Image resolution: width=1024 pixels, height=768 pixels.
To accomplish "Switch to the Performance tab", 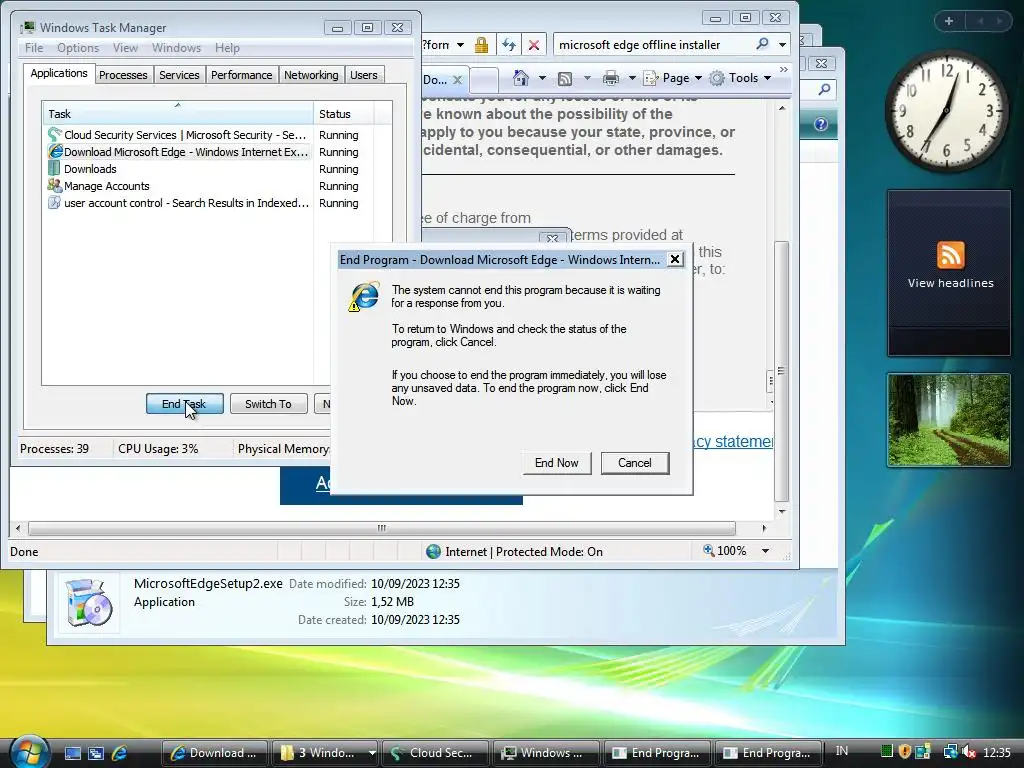I will click(x=241, y=74).
